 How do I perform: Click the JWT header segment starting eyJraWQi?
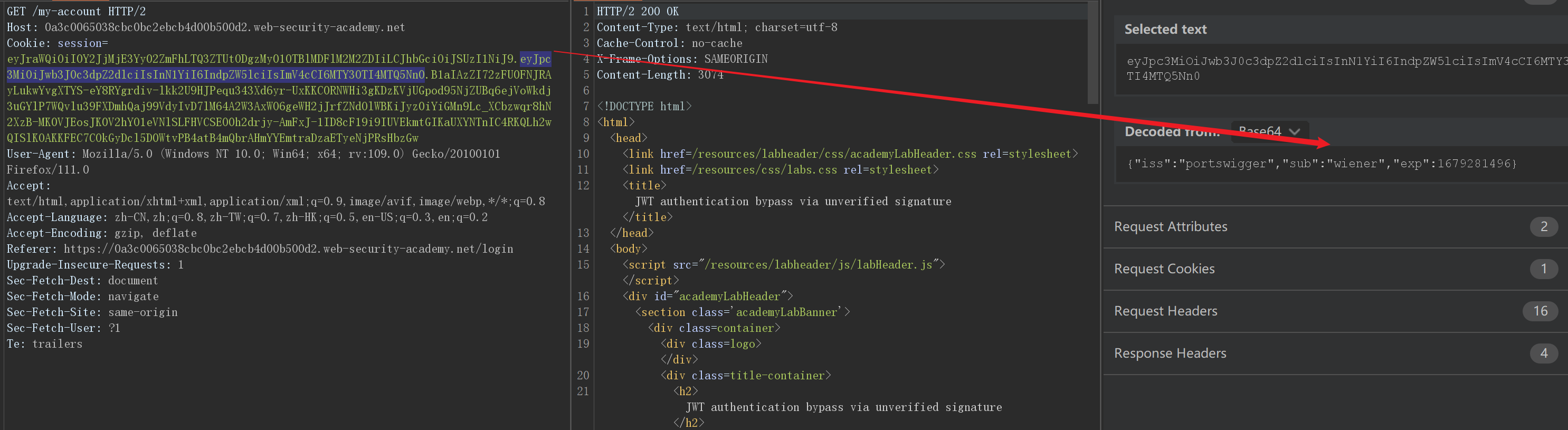tap(261, 59)
